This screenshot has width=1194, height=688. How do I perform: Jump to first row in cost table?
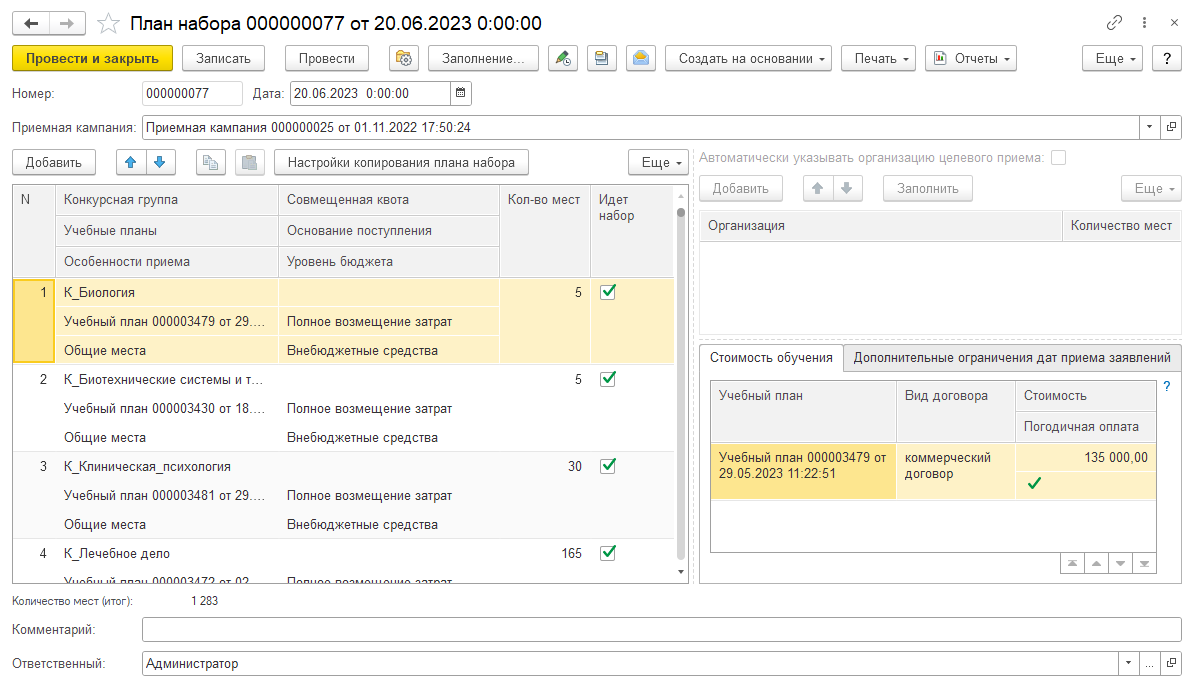click(1072, 563)
